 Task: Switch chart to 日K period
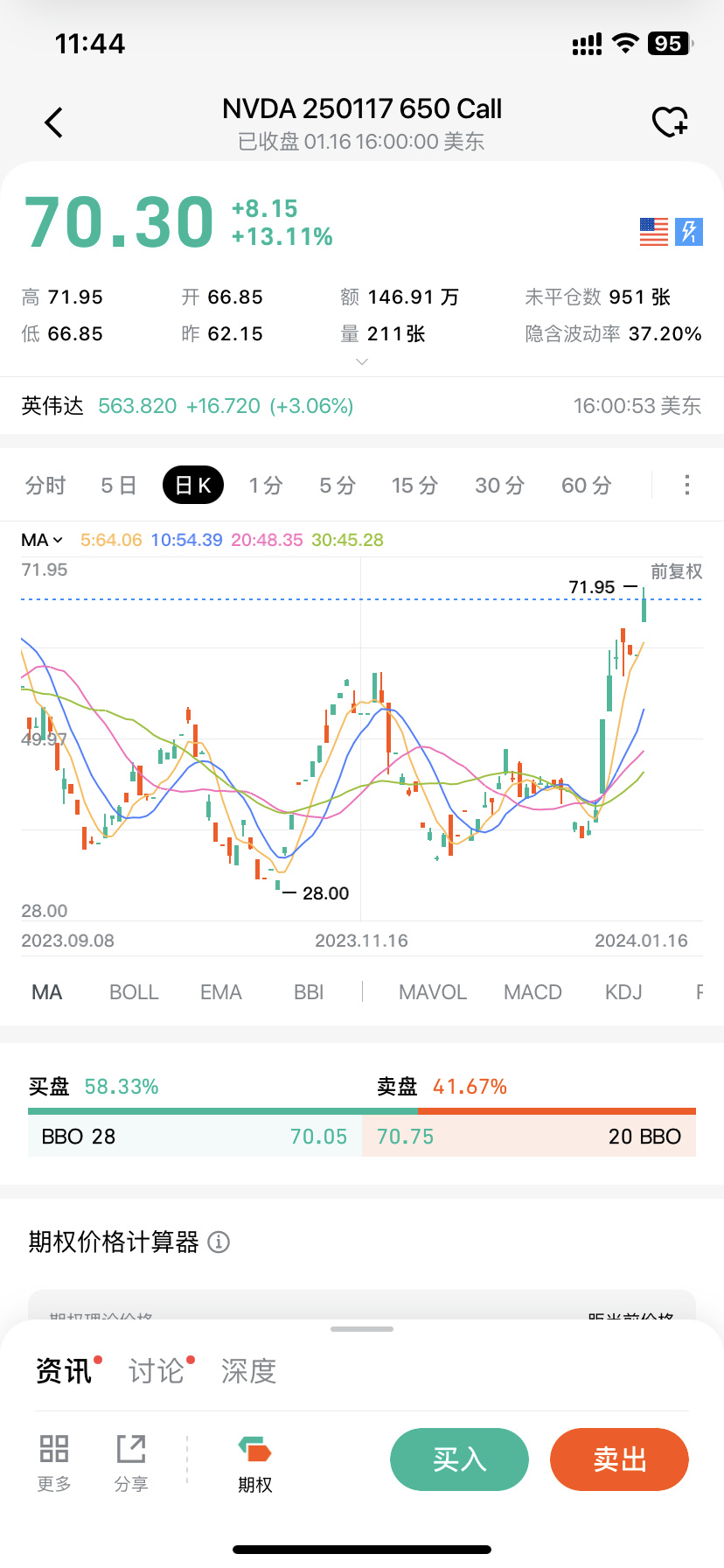pyautogui.click(x=193, y=485)
